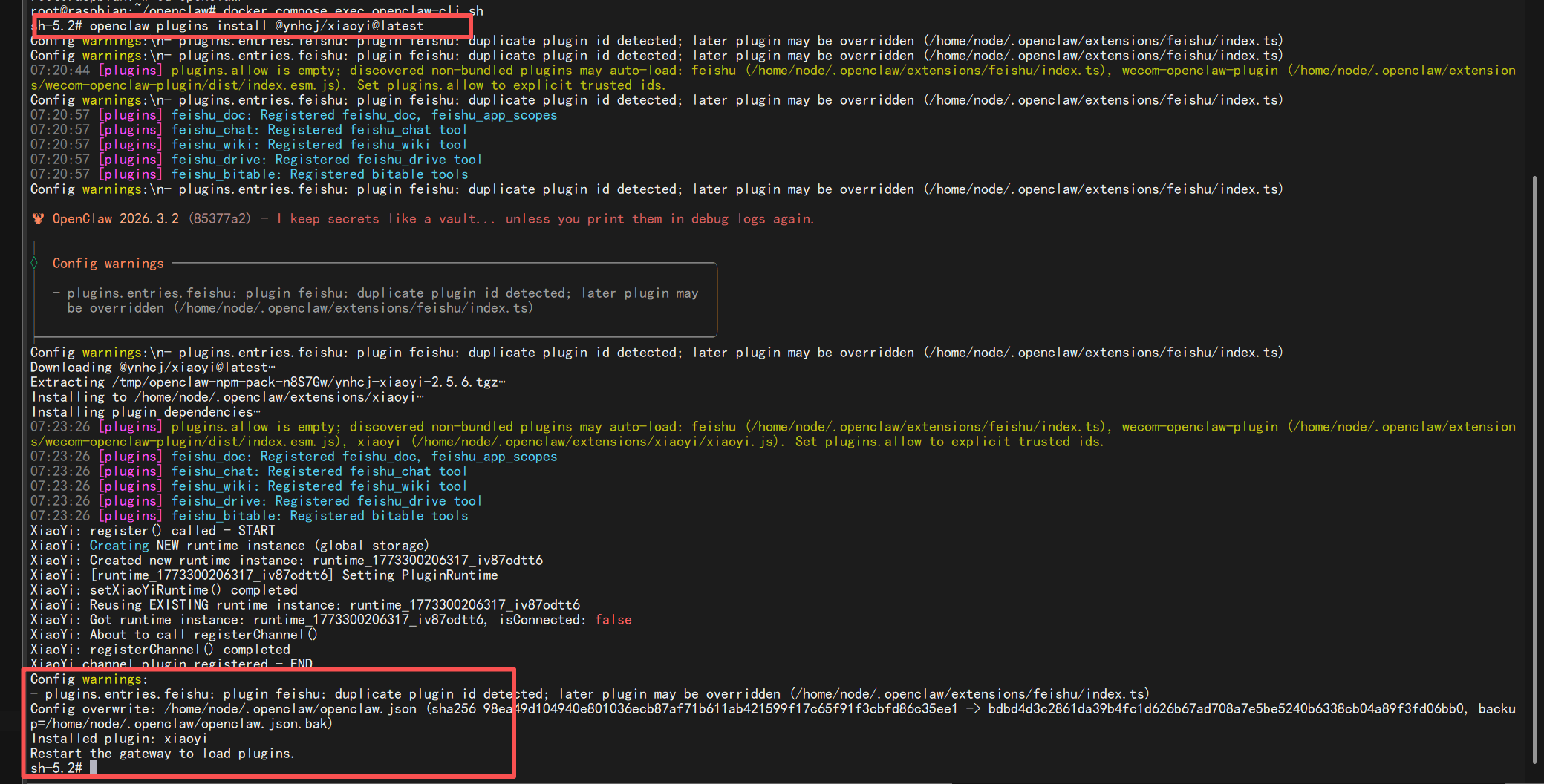Click 'Restart the gateway to load plugins' message

point(162,754)
